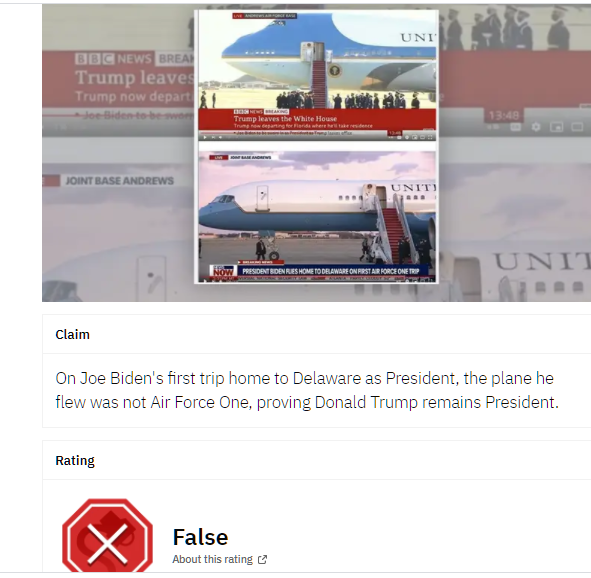591x578 pixels.
Task: Click the bottom Biden plane image
Action: pyautogui.click(x=317, y=217)
